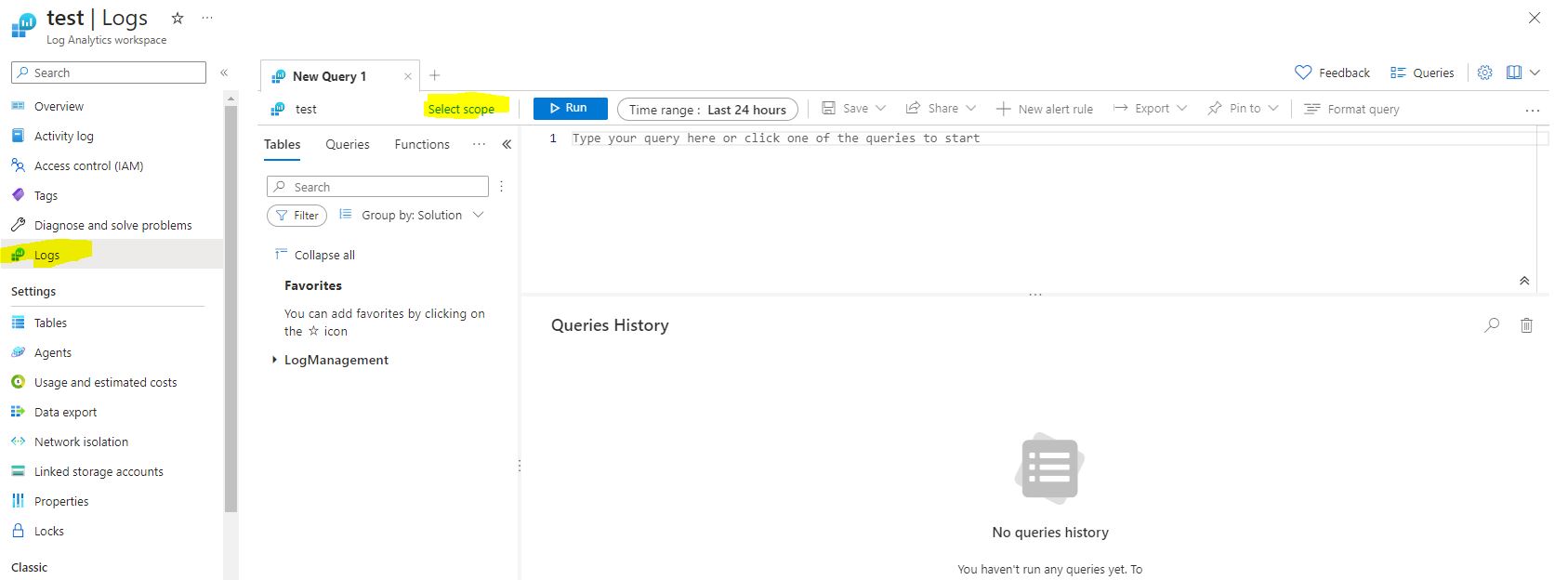Close the Logs blade
1568x580 pixels.
pos(1535,18)
